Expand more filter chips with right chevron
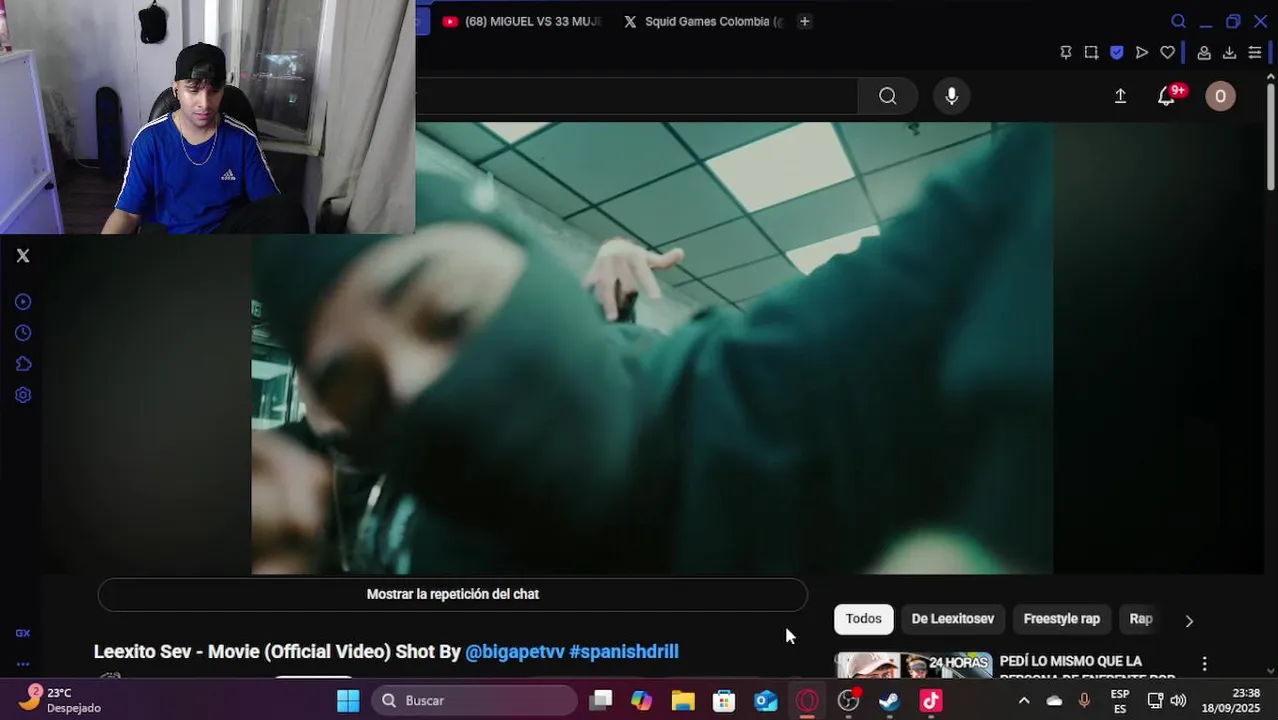Screen dimensions: 1278x720 click(x=1189, y=620)
